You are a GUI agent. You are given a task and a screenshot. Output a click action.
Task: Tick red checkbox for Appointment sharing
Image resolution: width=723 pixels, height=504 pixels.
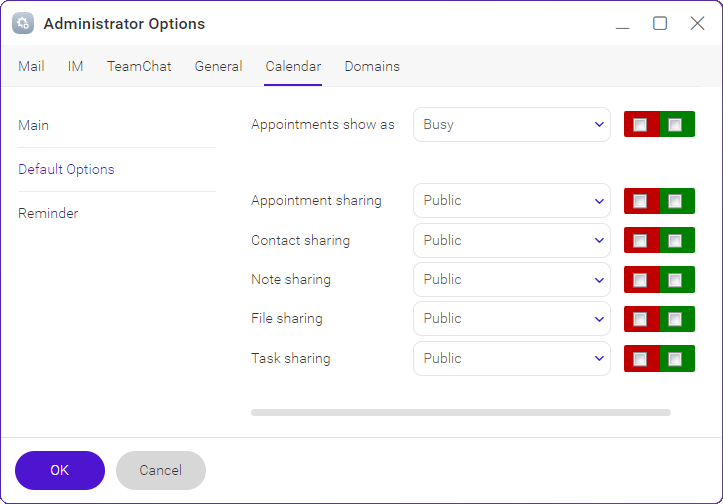(x=640, y=201)
